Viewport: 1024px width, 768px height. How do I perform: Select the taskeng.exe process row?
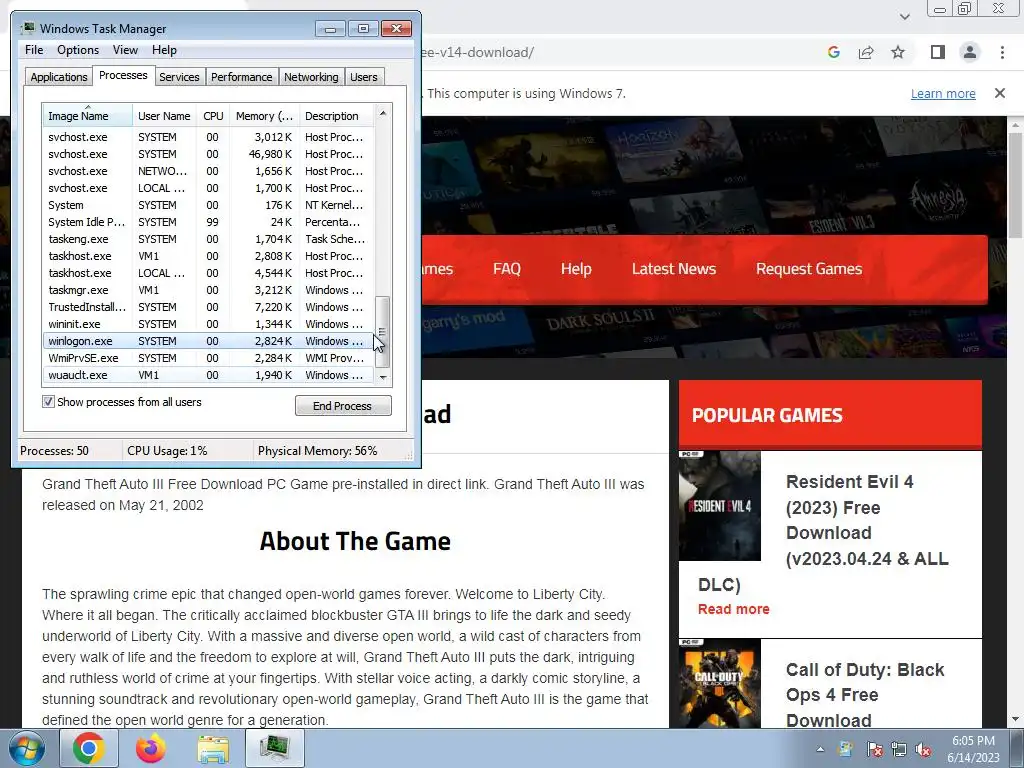(x=208, y=239)
